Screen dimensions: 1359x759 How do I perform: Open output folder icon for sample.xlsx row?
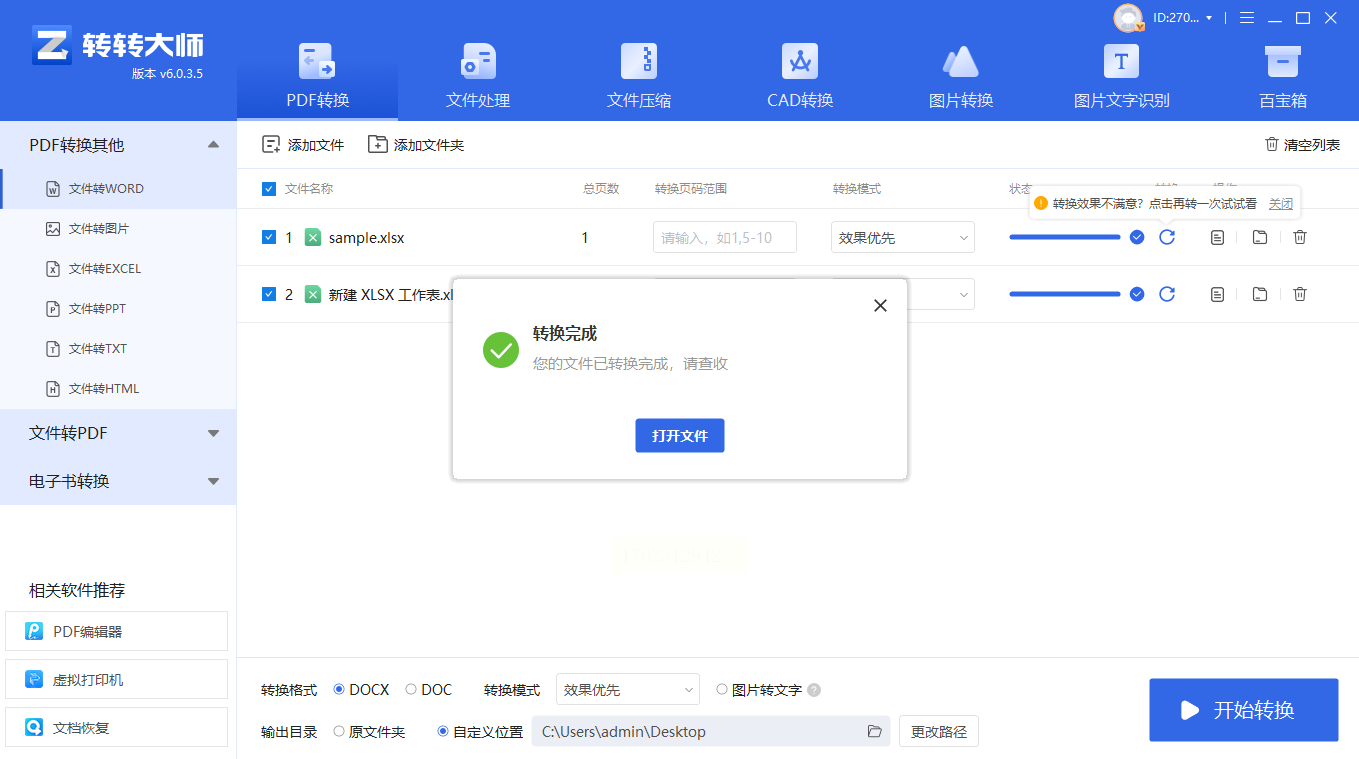[x=1259, y=237]
